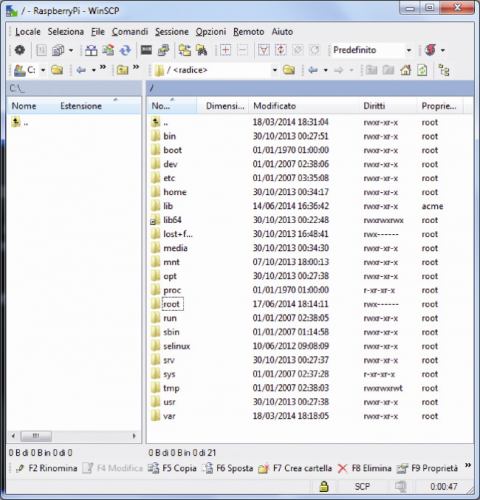Click F5 Copia button
The height and width of the screenshot is (500, 480).
172,468
